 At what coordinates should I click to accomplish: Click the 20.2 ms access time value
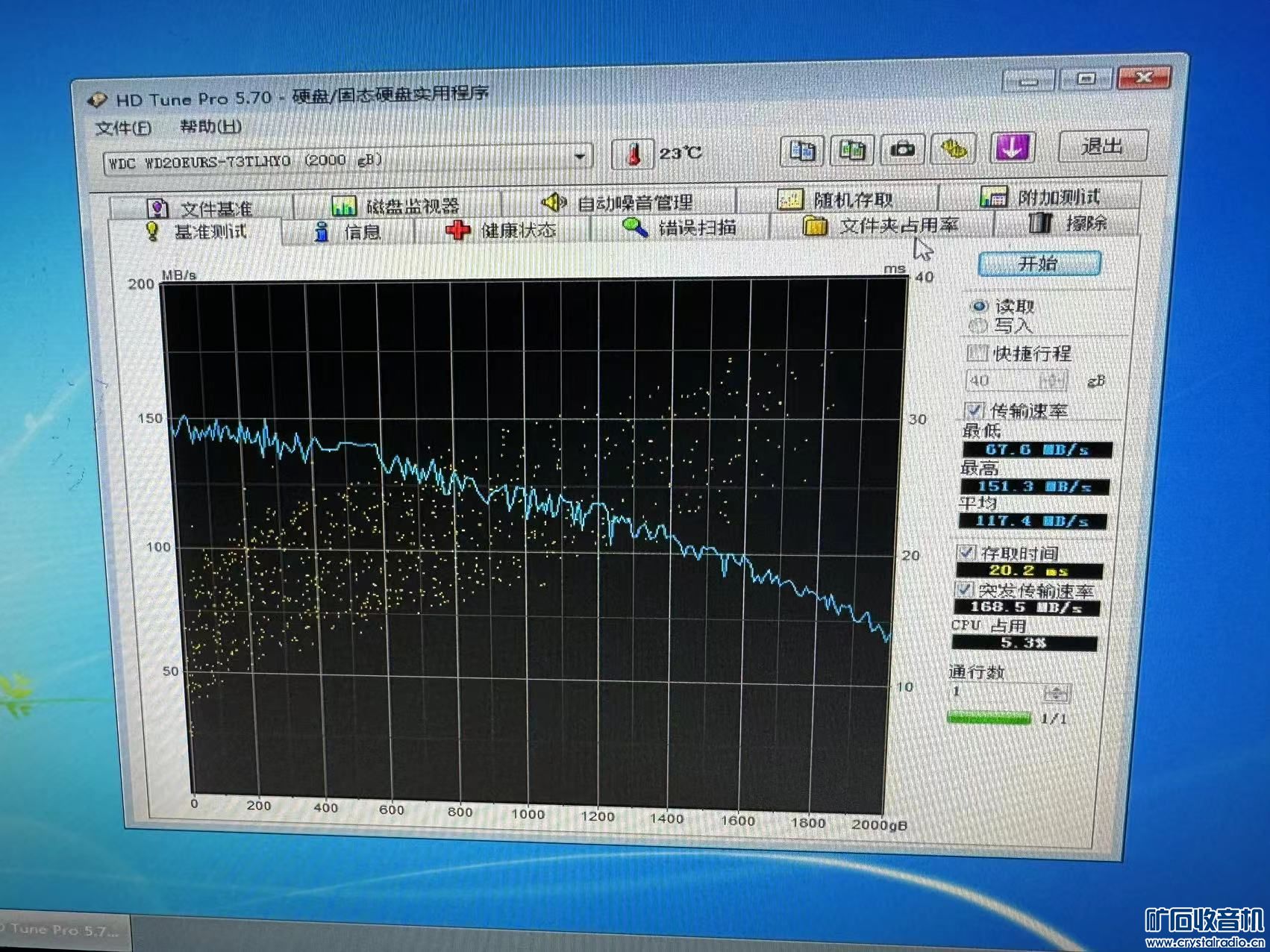1030,571
